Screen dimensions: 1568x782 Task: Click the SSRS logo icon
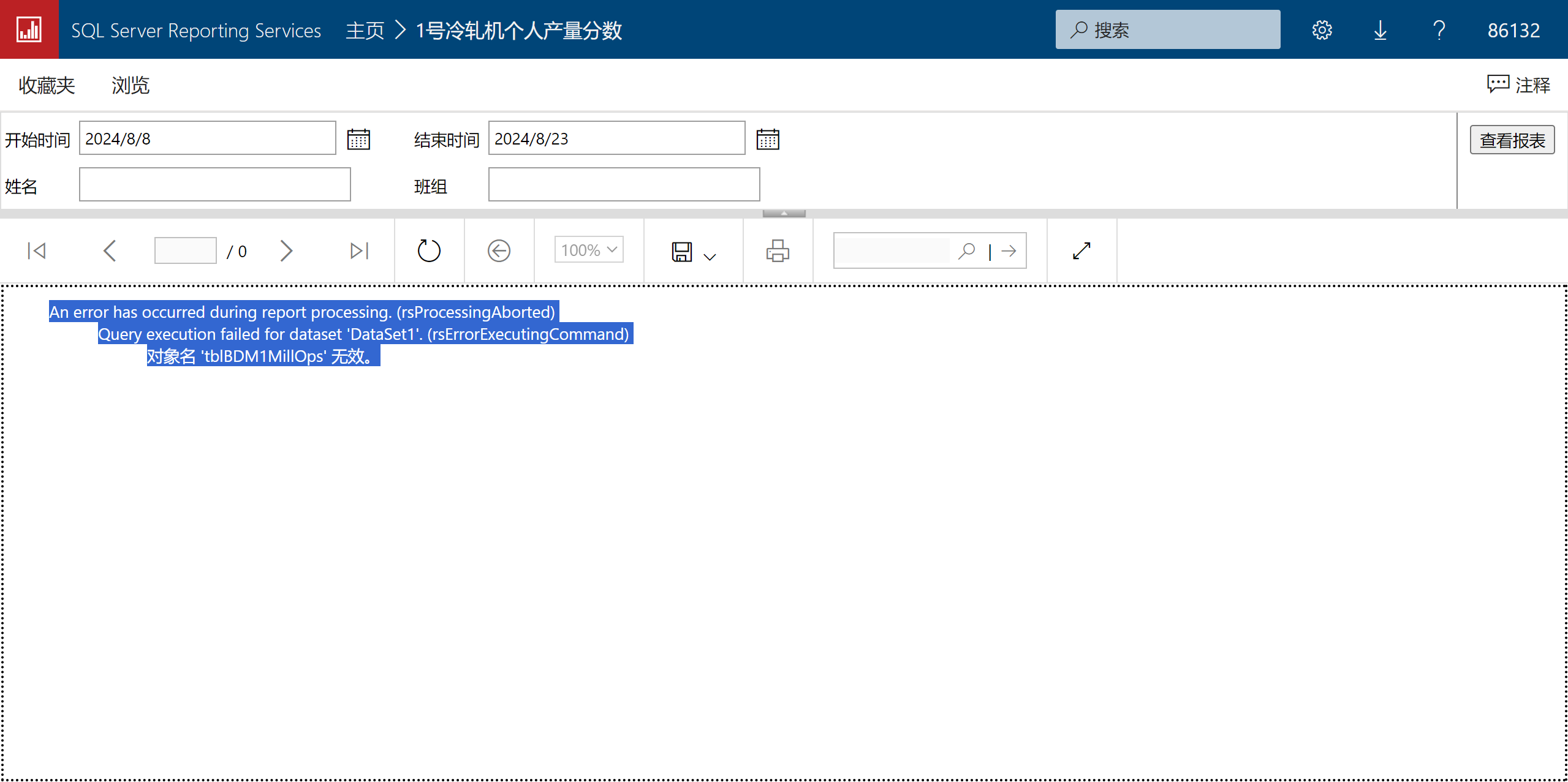tap(29, 29)
